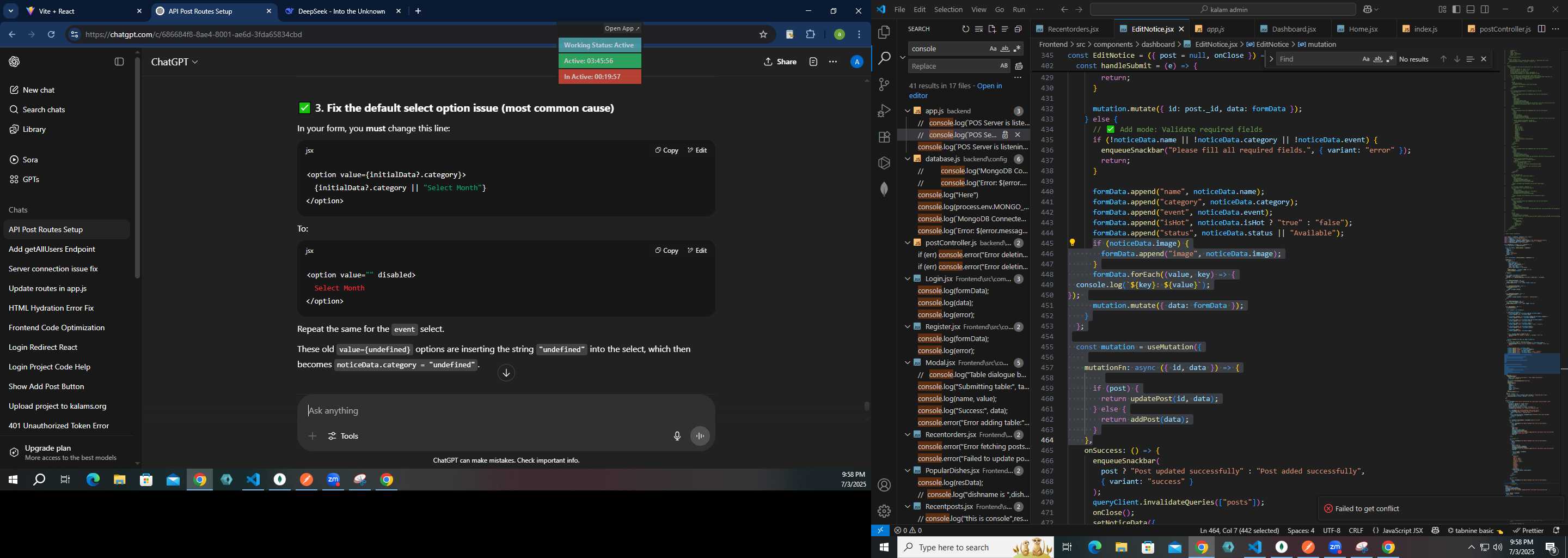Toggle Regex in editor Find widget
Viewport: 1568px width, 558px height.
pos(1391,59)
